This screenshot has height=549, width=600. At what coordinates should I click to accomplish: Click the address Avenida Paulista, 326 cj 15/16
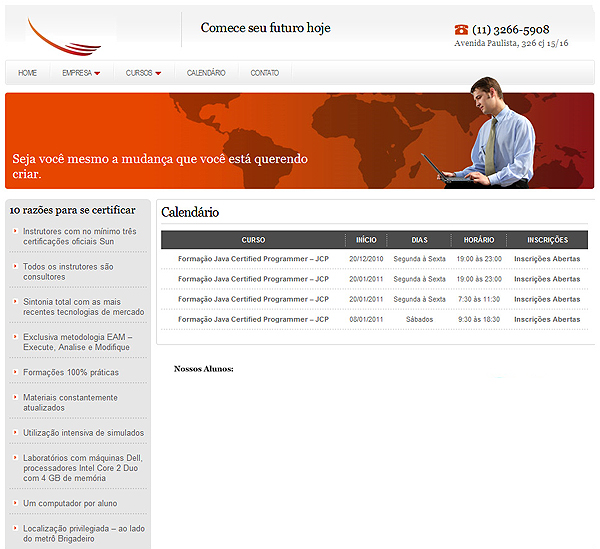511,43
